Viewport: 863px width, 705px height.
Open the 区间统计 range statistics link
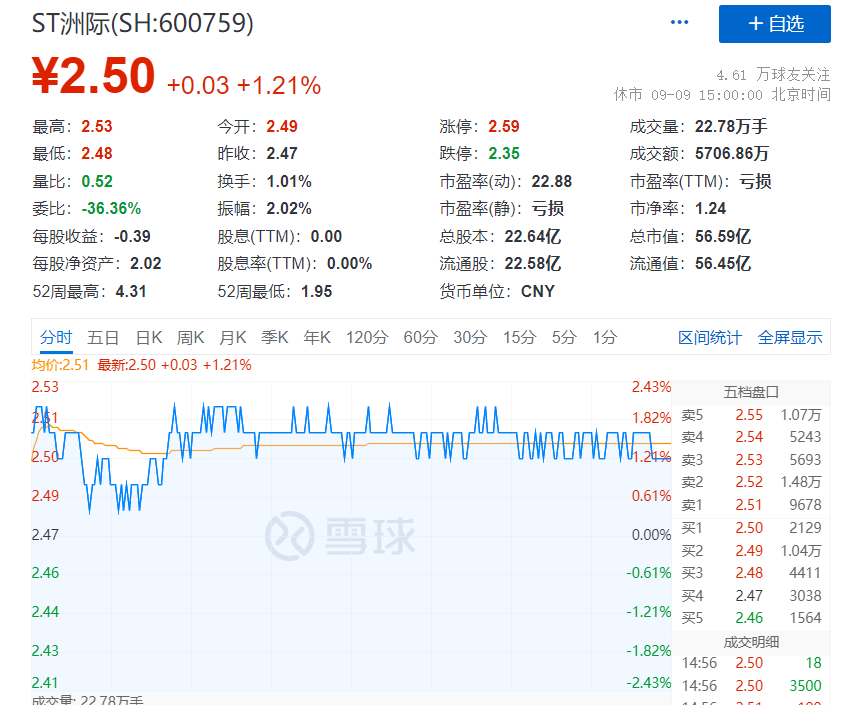coord(710,338)
